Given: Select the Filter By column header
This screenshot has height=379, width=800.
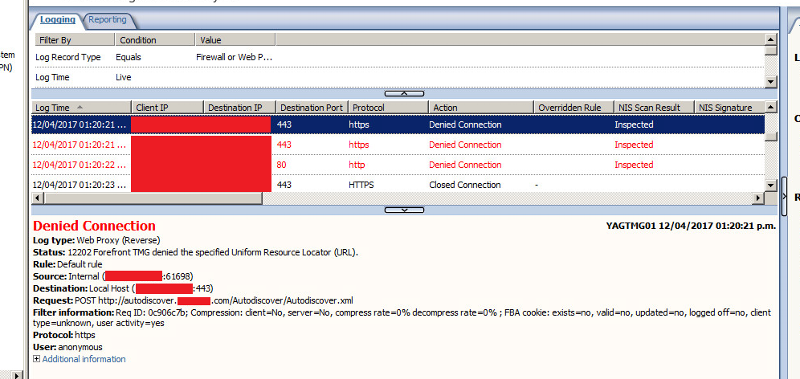Looking at the screenshot, I should coord(74,40).
